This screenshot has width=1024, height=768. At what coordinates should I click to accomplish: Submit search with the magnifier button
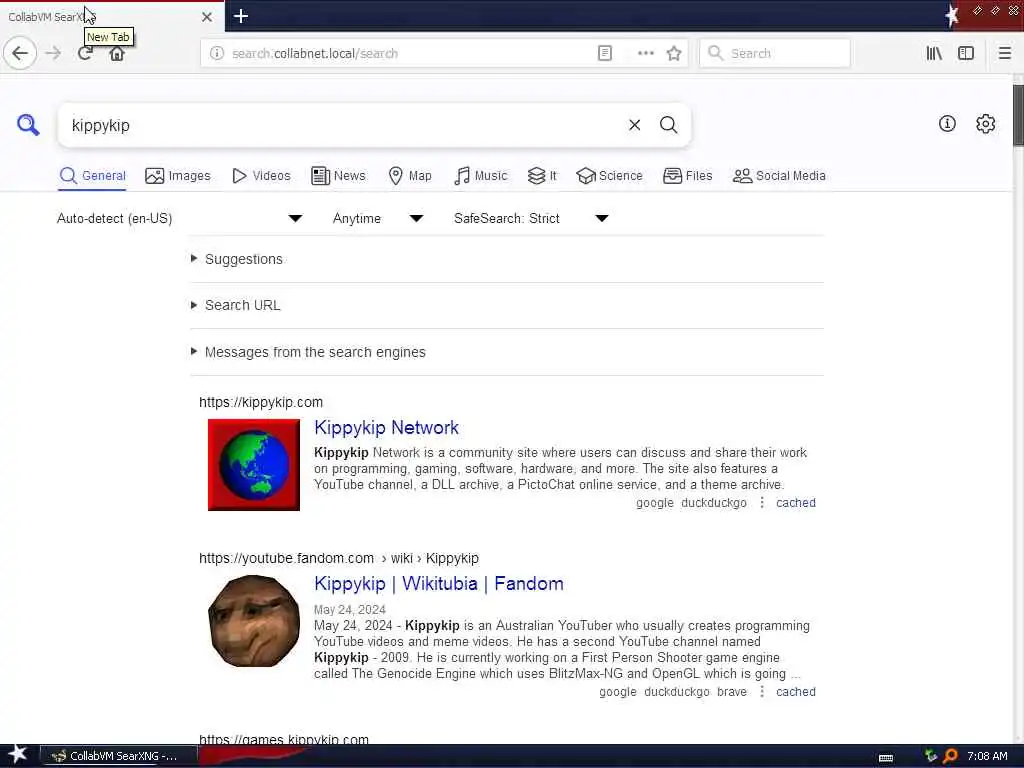[668, 125]
